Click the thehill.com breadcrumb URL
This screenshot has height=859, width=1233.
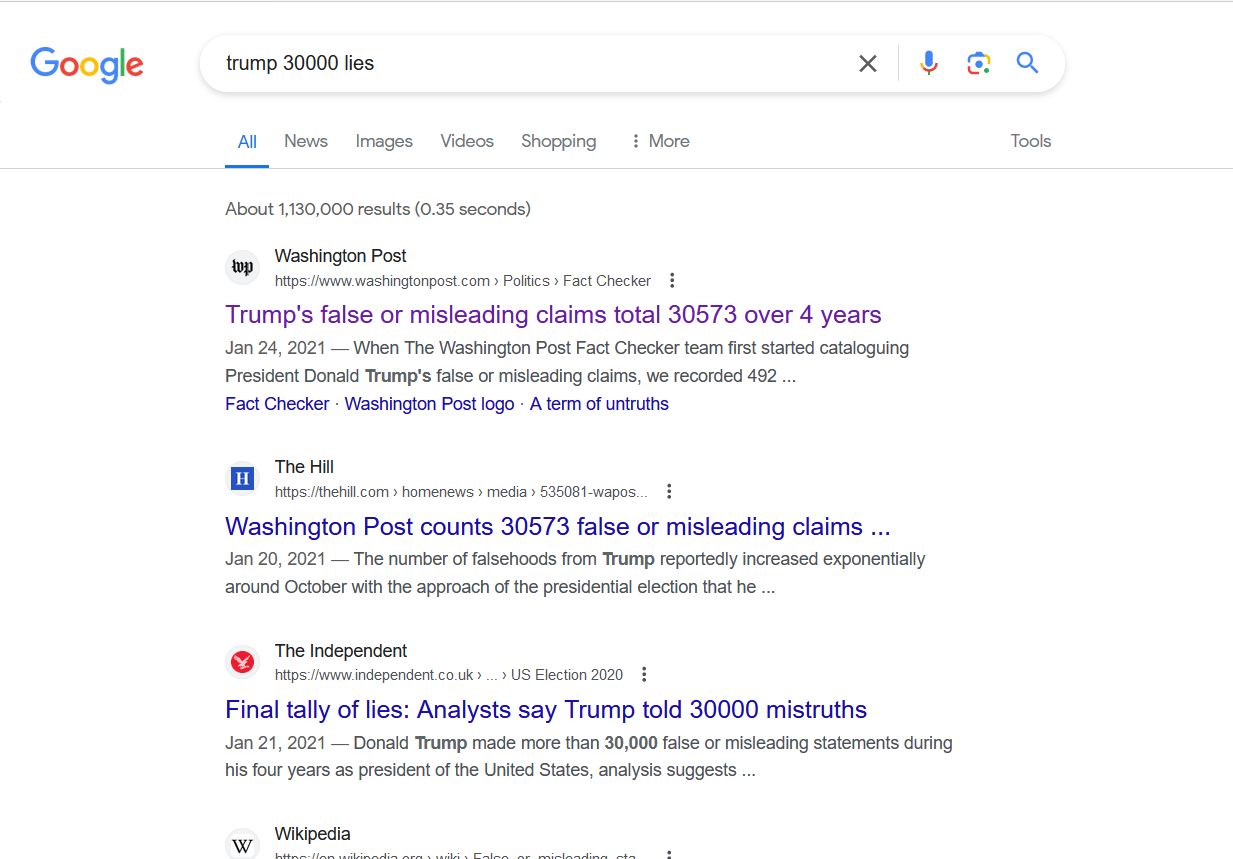pyautogui.click(x=461, y=492)
